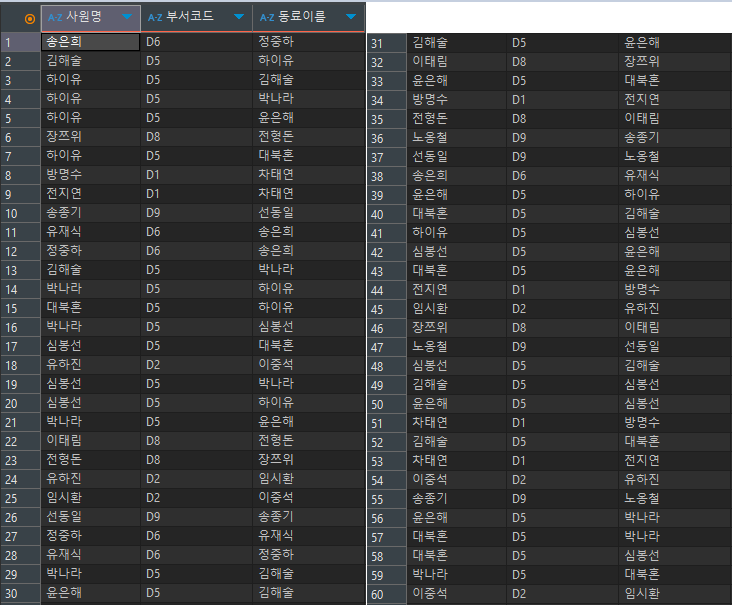Click the 차태연 cell in row 9
This screenshot has height=606, width=732.
tap(309, 194)
